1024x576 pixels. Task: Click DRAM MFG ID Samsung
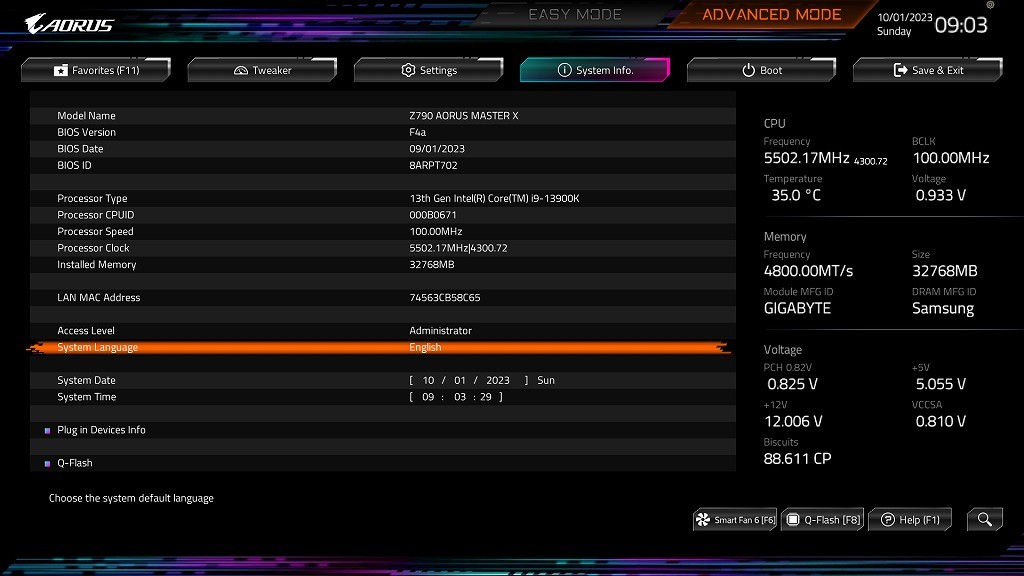(943, 308)
